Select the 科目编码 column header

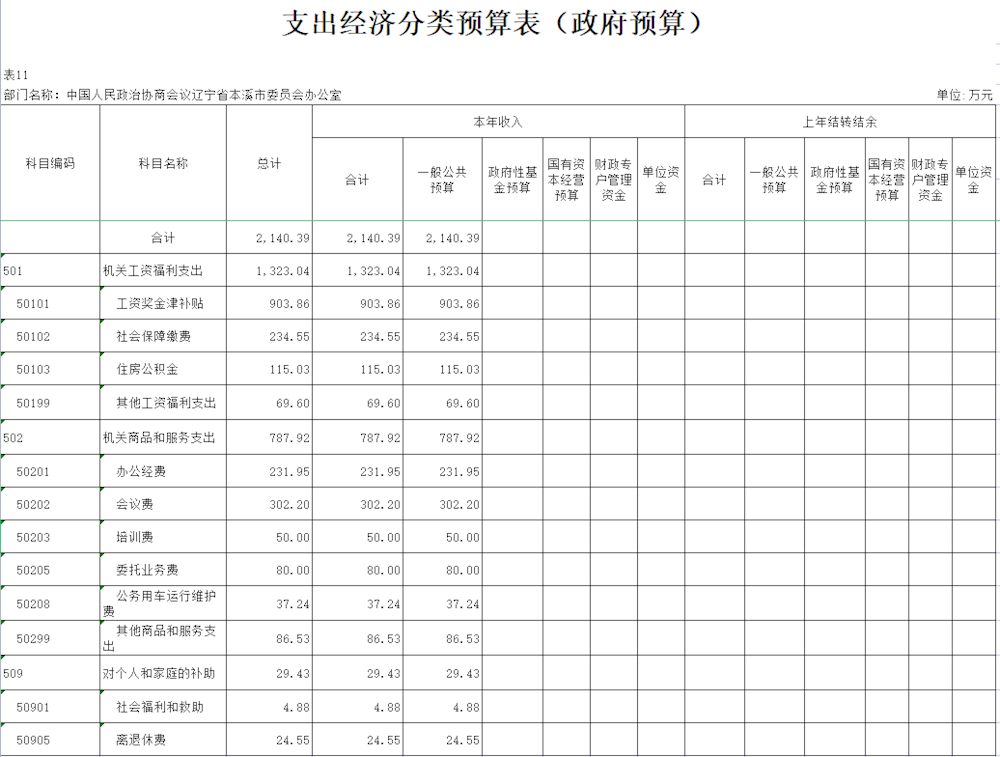pos(50,163)
